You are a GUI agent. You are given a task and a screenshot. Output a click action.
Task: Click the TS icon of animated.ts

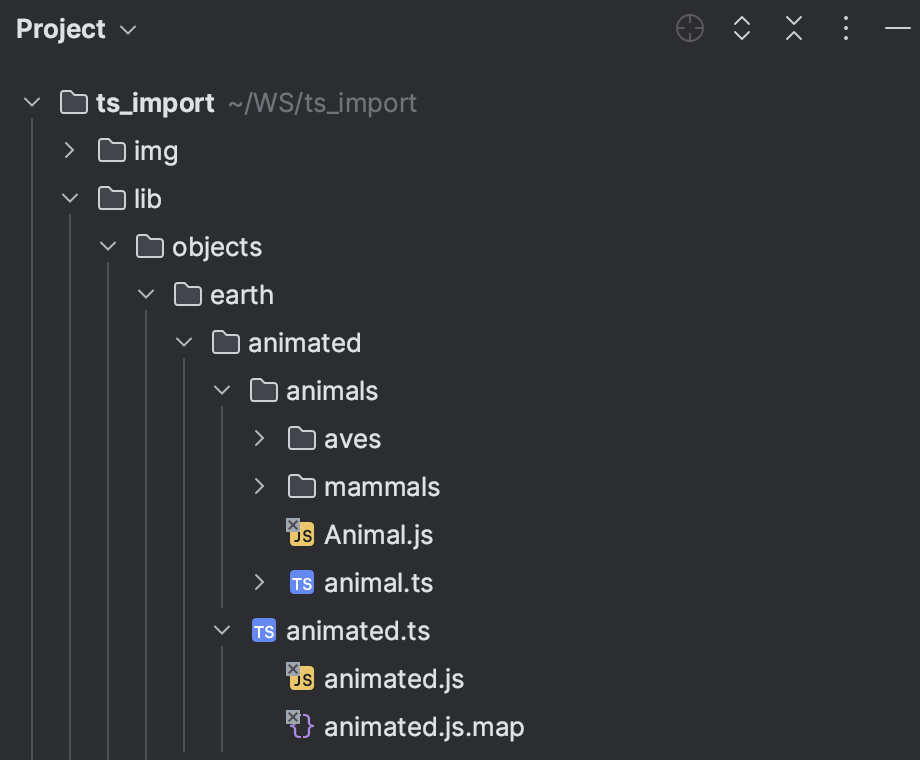pos(263,630)
